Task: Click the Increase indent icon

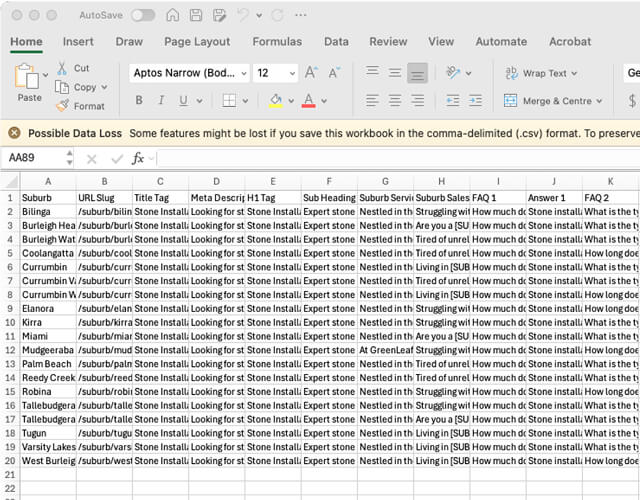Action: point(477,101)
